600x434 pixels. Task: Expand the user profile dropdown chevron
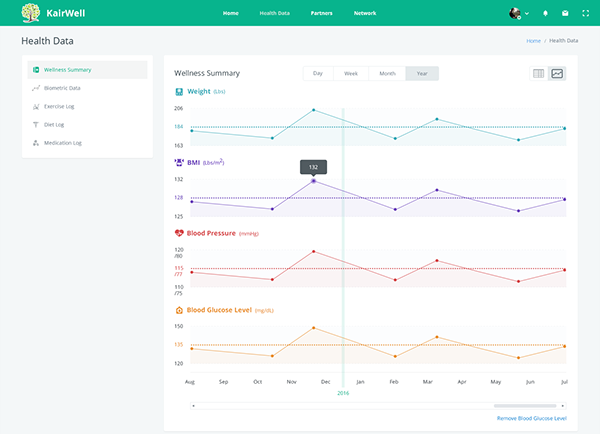(x=527, y=13)
